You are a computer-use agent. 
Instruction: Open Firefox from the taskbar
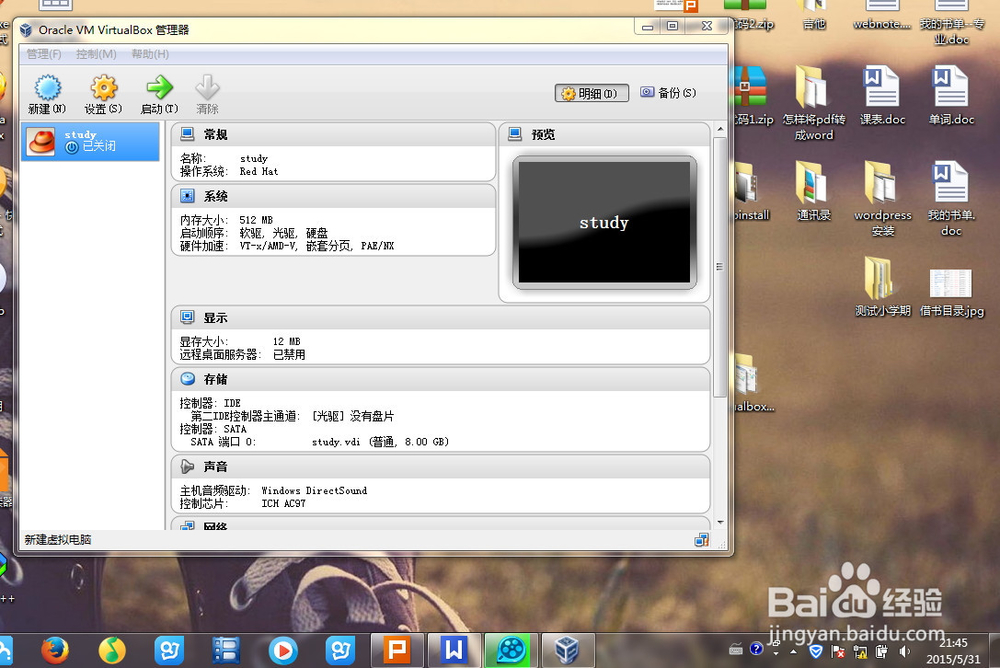pos(55,650)
